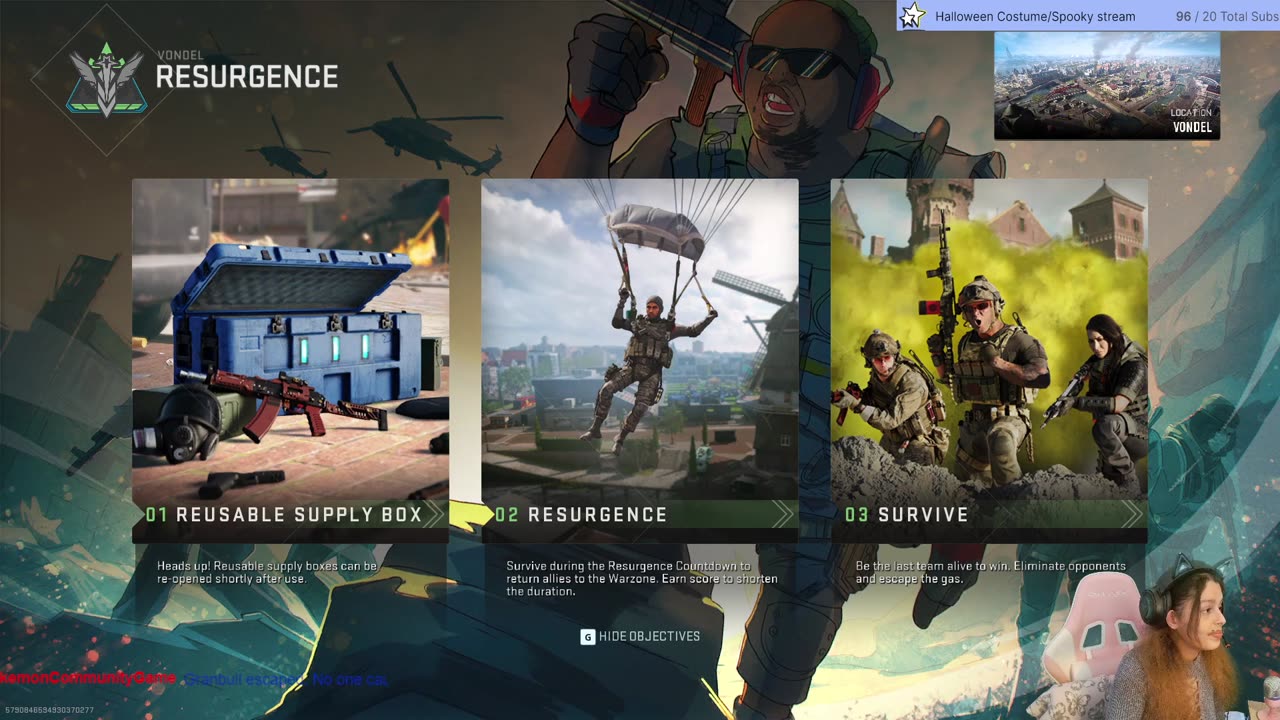
Task: Select the Survive objective card image
Action: [x=989, y=340]
